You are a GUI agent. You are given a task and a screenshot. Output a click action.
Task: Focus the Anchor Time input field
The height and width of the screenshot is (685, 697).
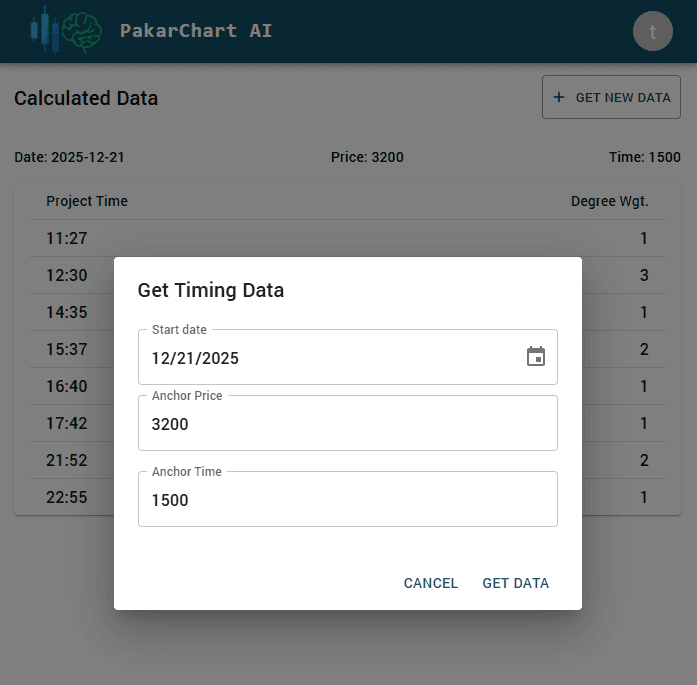[347, 500]
